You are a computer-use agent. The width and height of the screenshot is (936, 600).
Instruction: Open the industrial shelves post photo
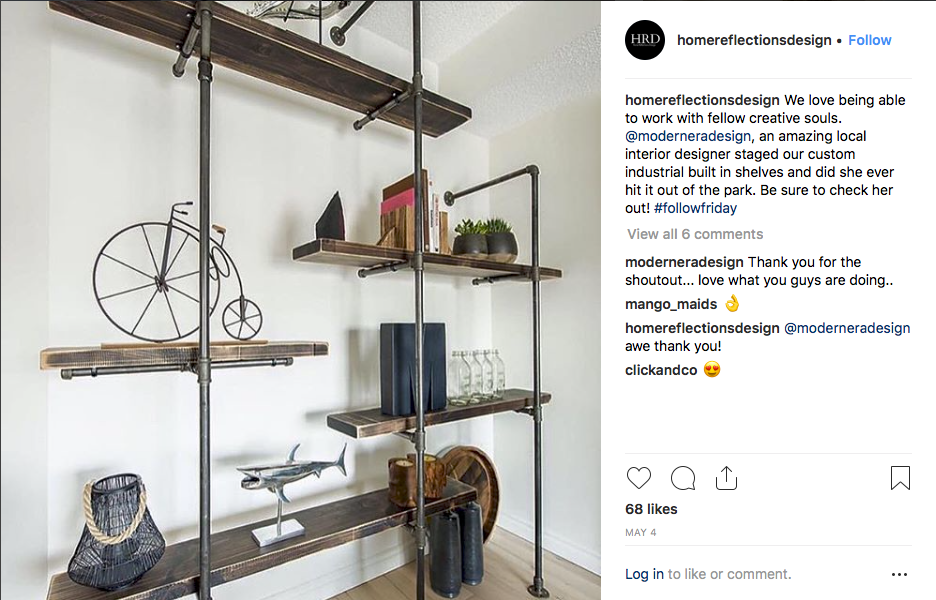(300, 300)
